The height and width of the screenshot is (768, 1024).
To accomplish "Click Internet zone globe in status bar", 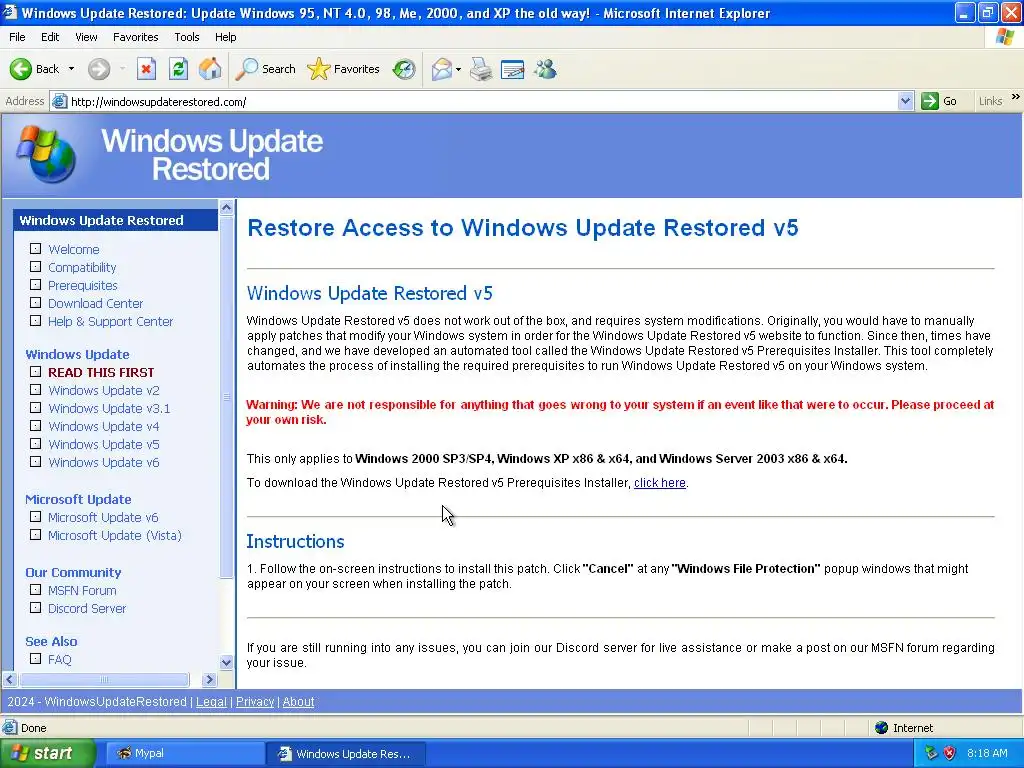I will coord(882,728).
